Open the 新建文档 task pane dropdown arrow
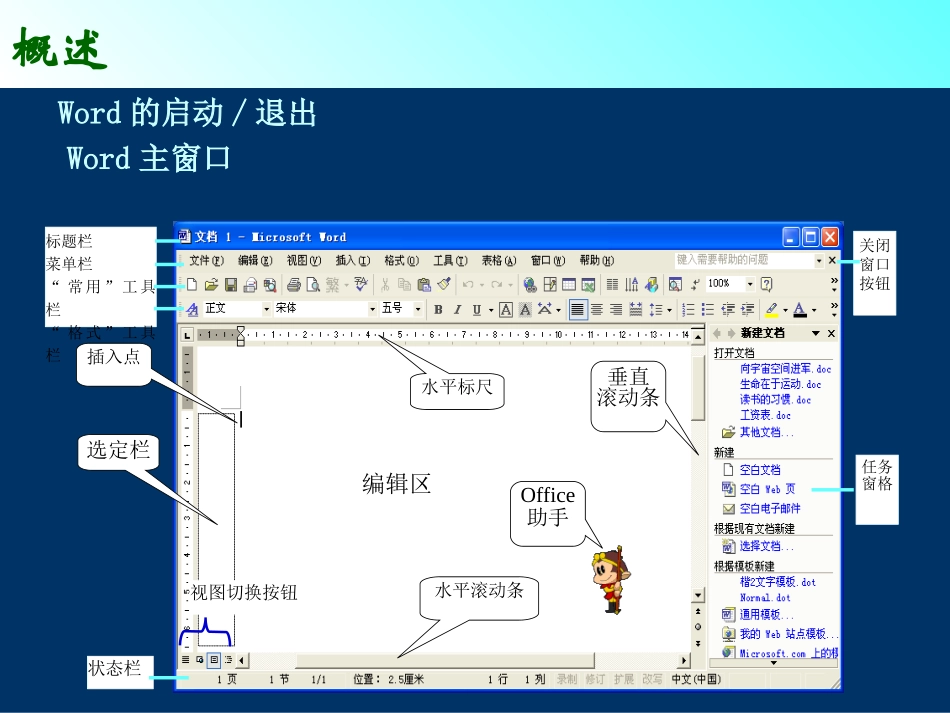The image size is (950, 713). [x=815, y=333]
